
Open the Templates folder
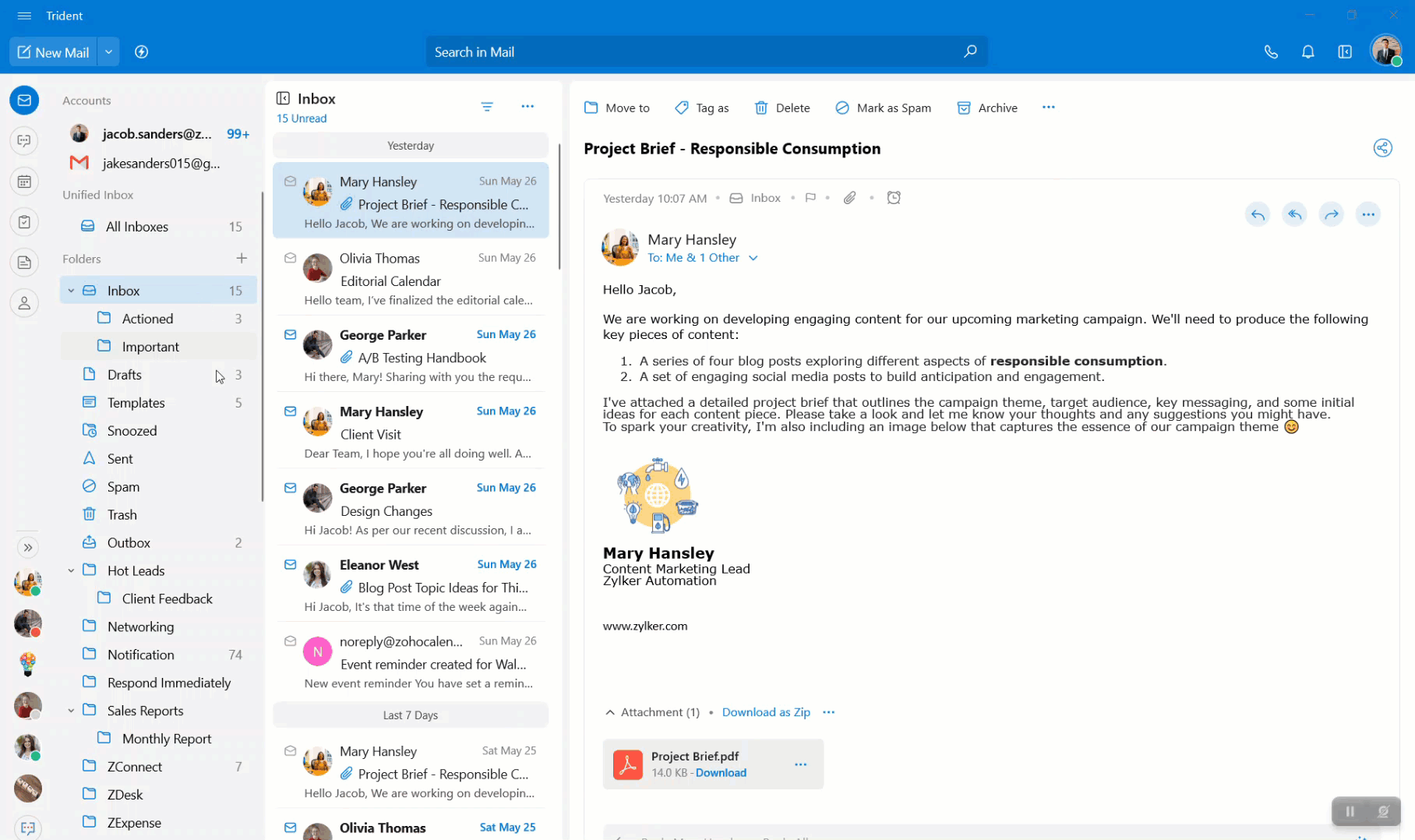pos(158,403)
